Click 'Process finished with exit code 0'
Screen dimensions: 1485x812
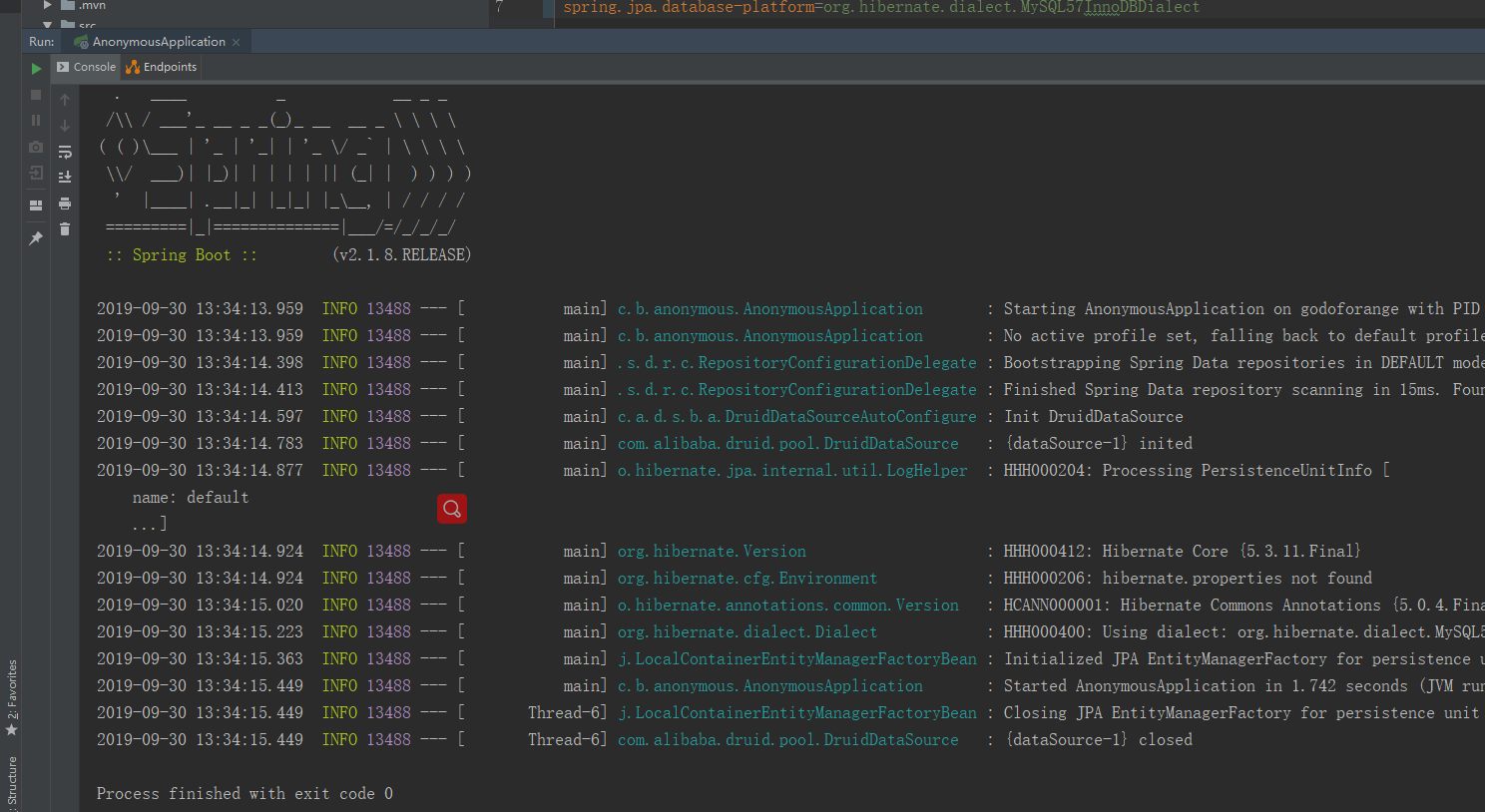(x=245, y=794)
